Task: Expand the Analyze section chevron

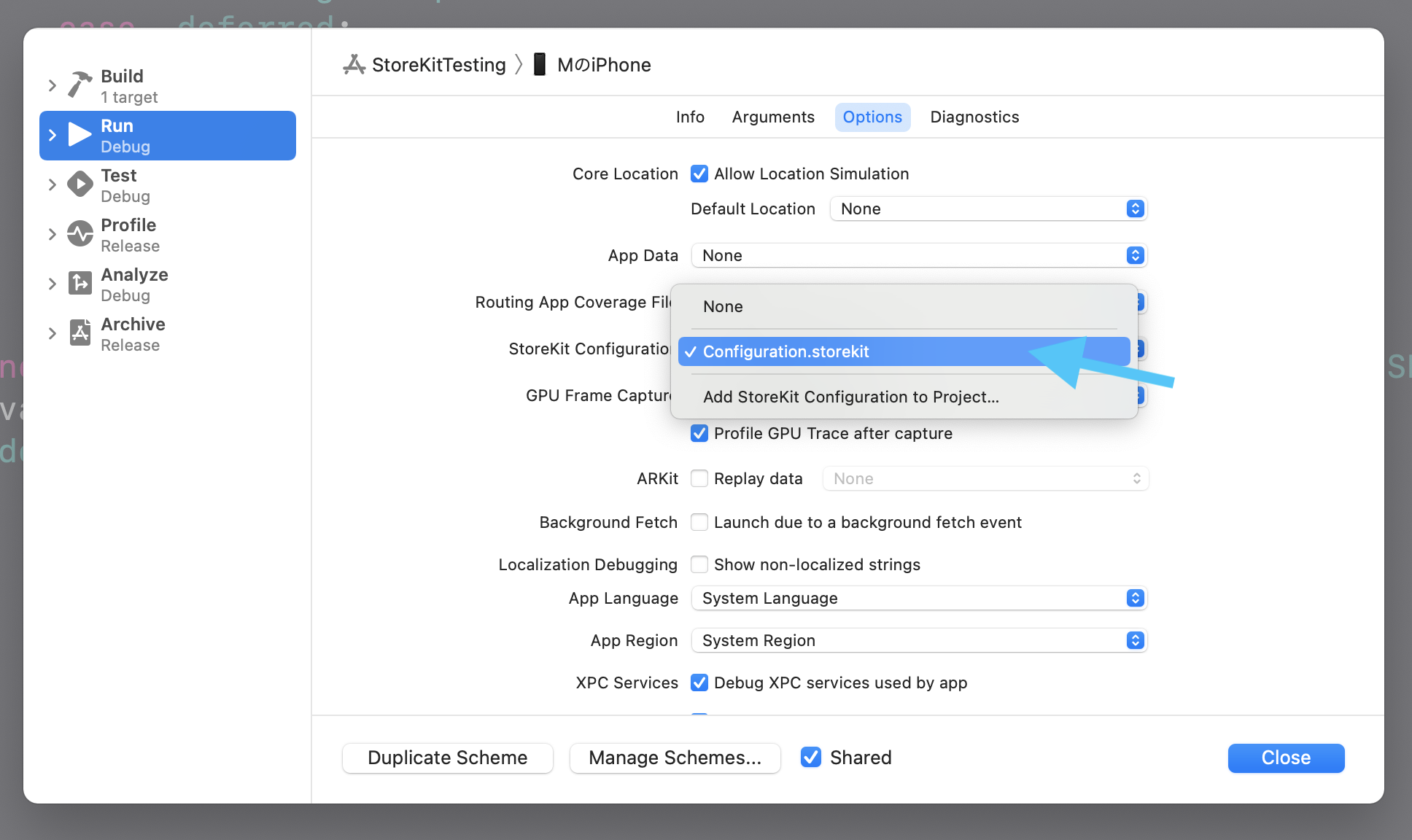Action: pyautogui.click(x=52, y=284)
